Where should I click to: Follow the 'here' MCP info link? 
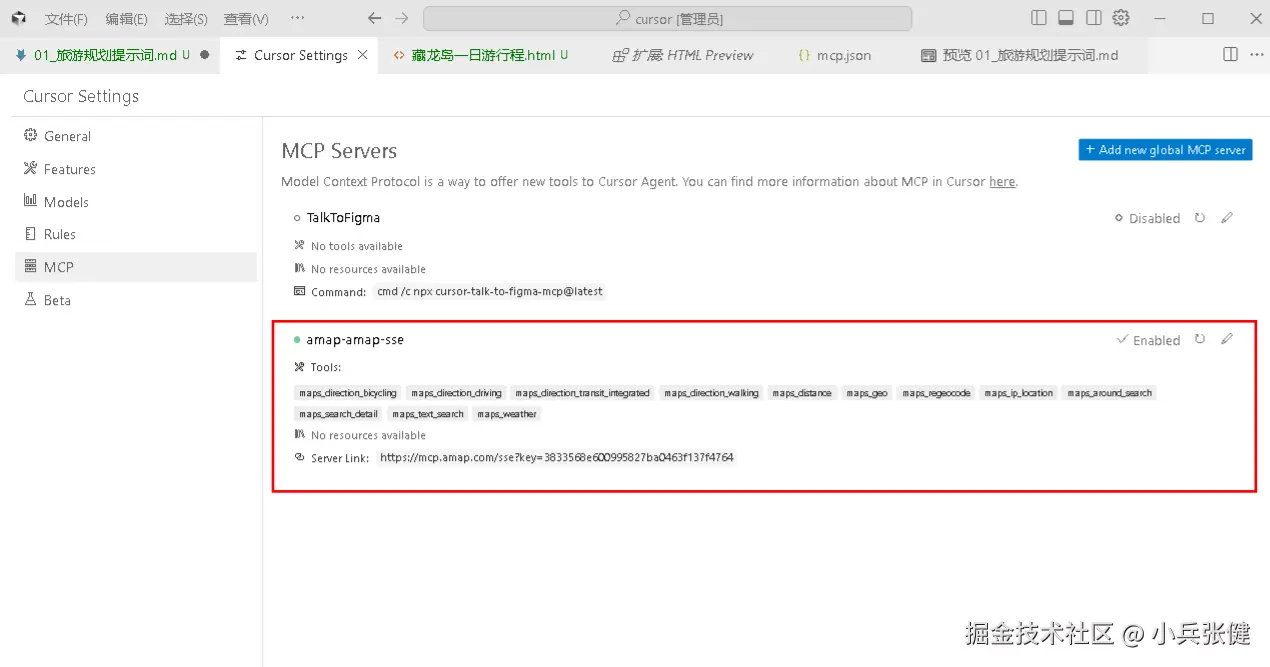[1002, 182]
